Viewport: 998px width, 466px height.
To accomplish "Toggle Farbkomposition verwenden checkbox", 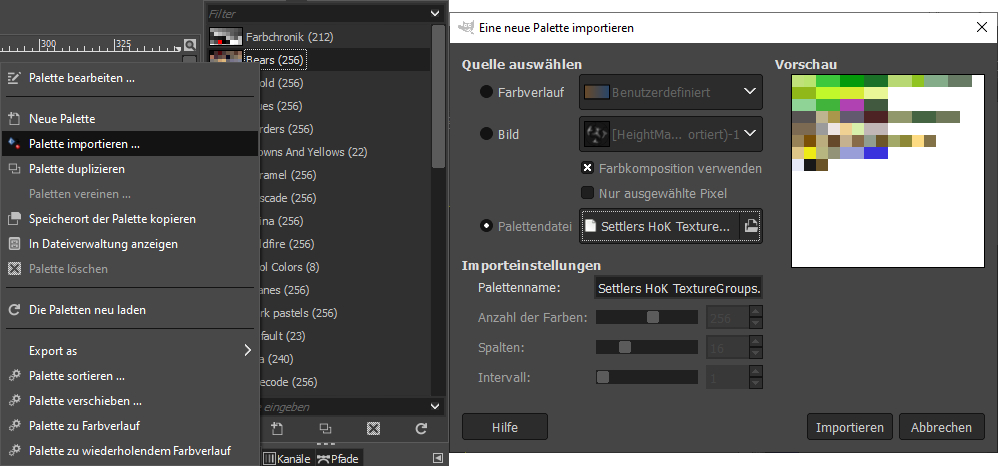I will (589, 168).
